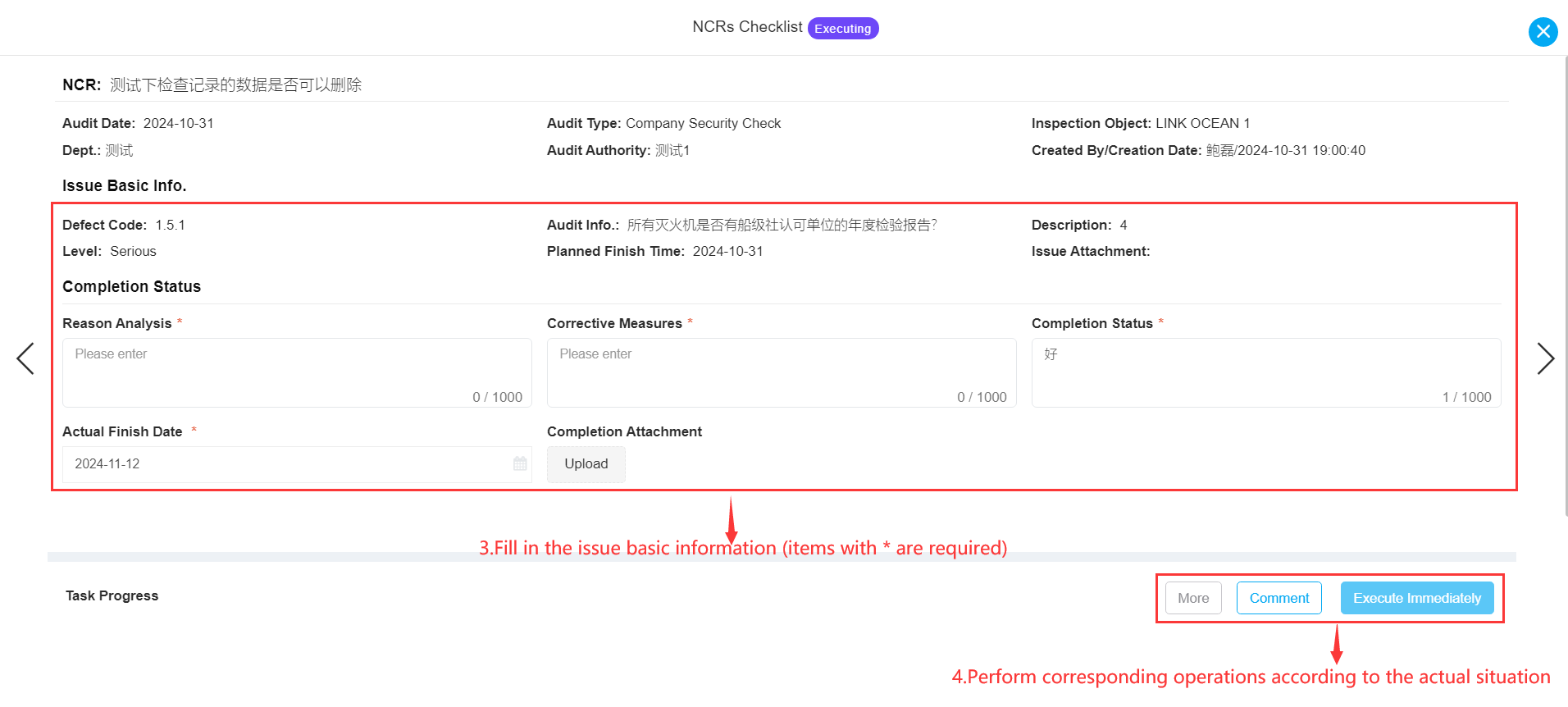Click Execute Immediately button
Screen dimensions: 1568x707
pos(1417,598)
